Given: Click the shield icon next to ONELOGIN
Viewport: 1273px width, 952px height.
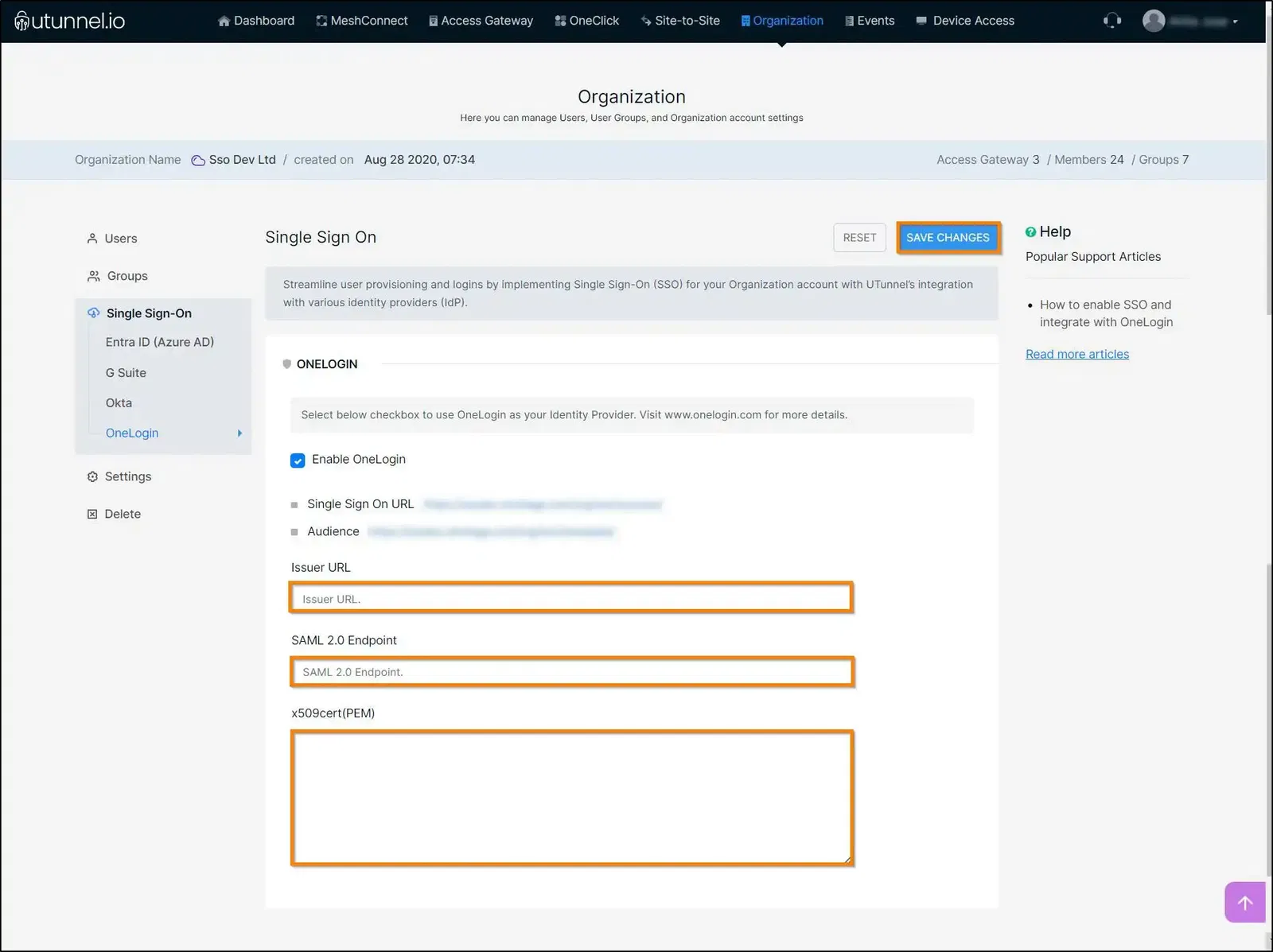Looking at the screenshot, I should click(287, 363).
